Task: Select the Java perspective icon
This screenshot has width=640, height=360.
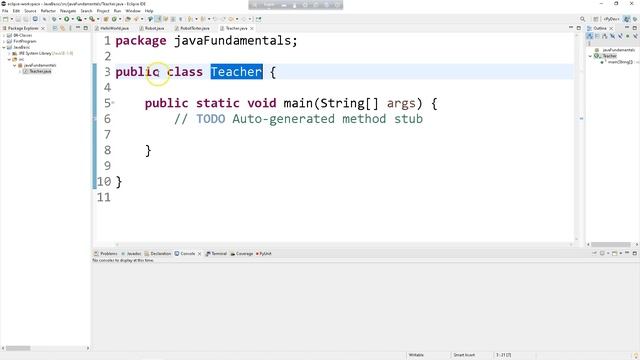Action: click(x=627, y=19)
